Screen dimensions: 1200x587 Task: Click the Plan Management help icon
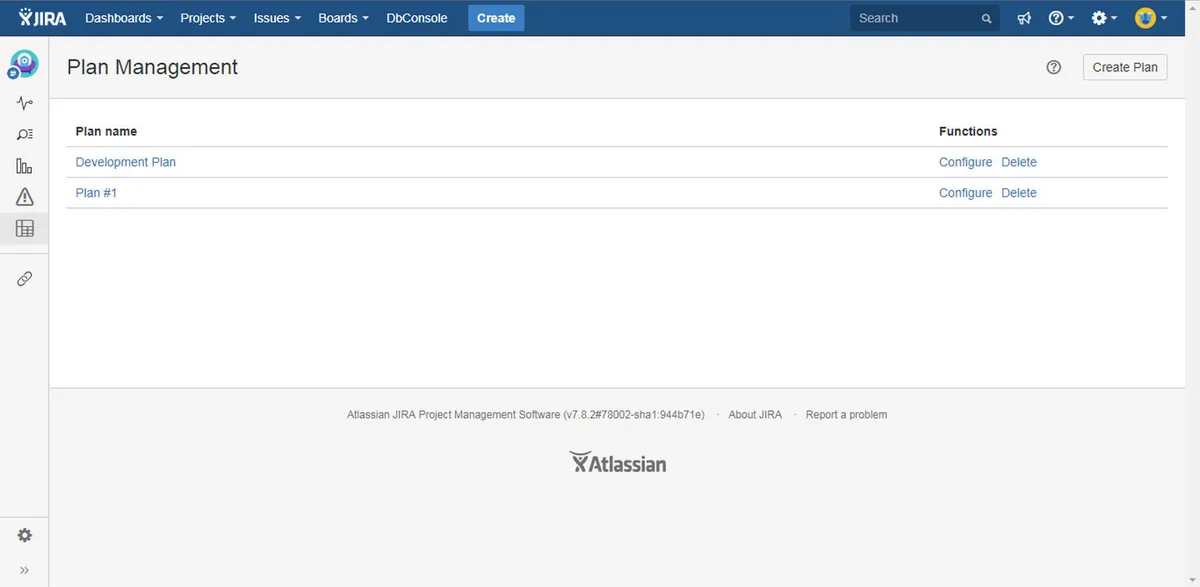(x=1053, y=67)
